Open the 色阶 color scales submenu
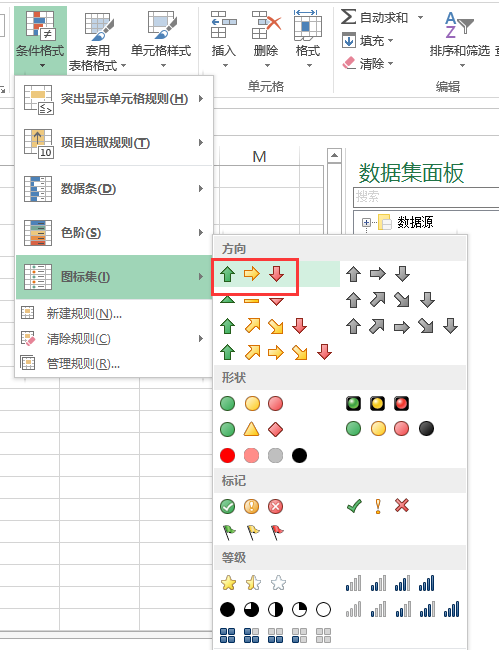Screen dimensions: 499x650 tap(114, 233)
